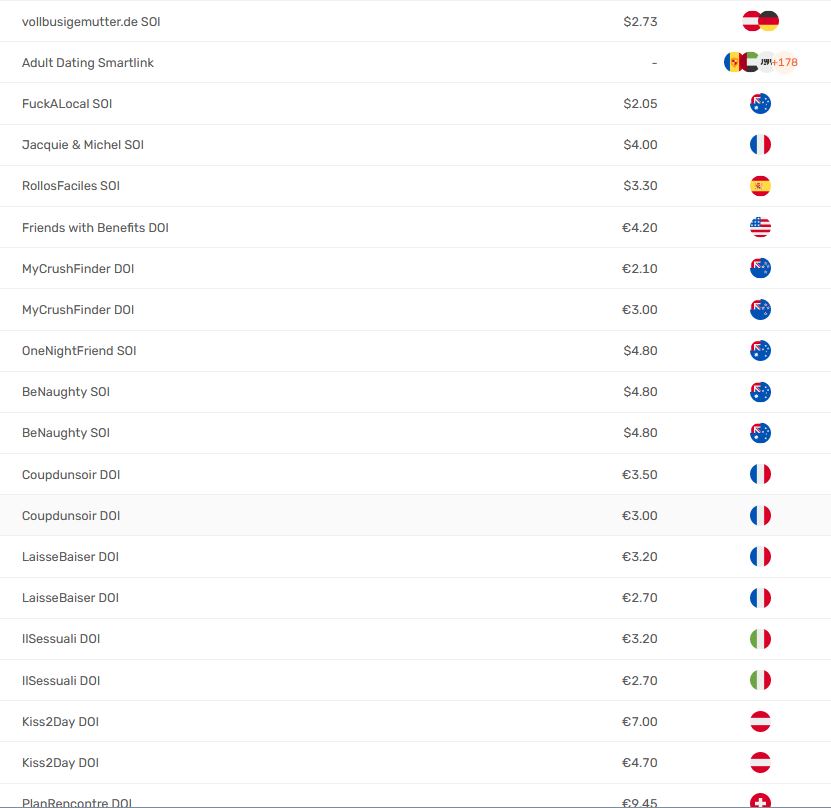Open MyCrushFinder DOI priced €2.10
This screenshot has width=831, height=808.
pyautogui.click(x=78, y=269)
